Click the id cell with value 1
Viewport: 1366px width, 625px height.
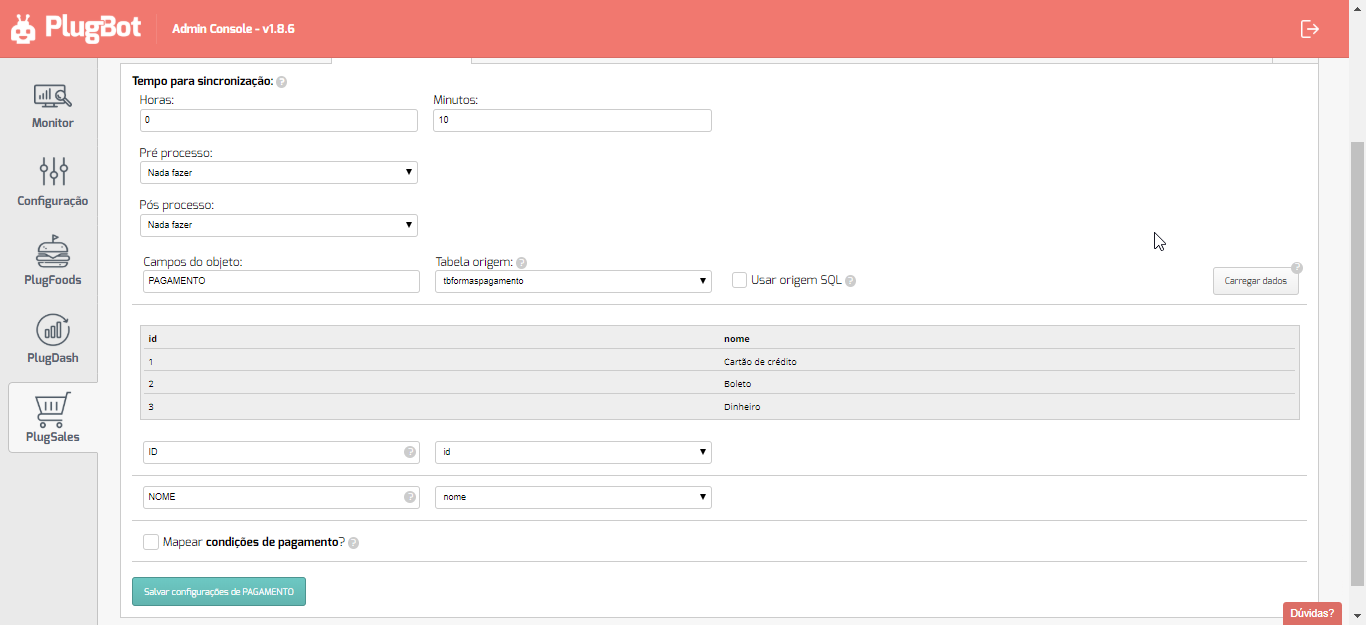point(151,361)
